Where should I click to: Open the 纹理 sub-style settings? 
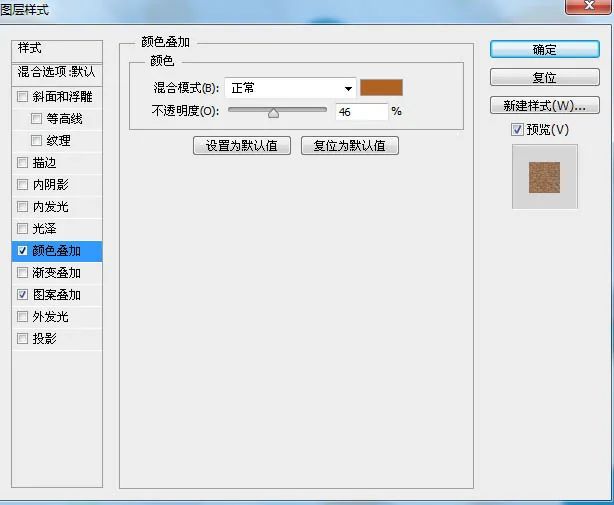(59, 141)
